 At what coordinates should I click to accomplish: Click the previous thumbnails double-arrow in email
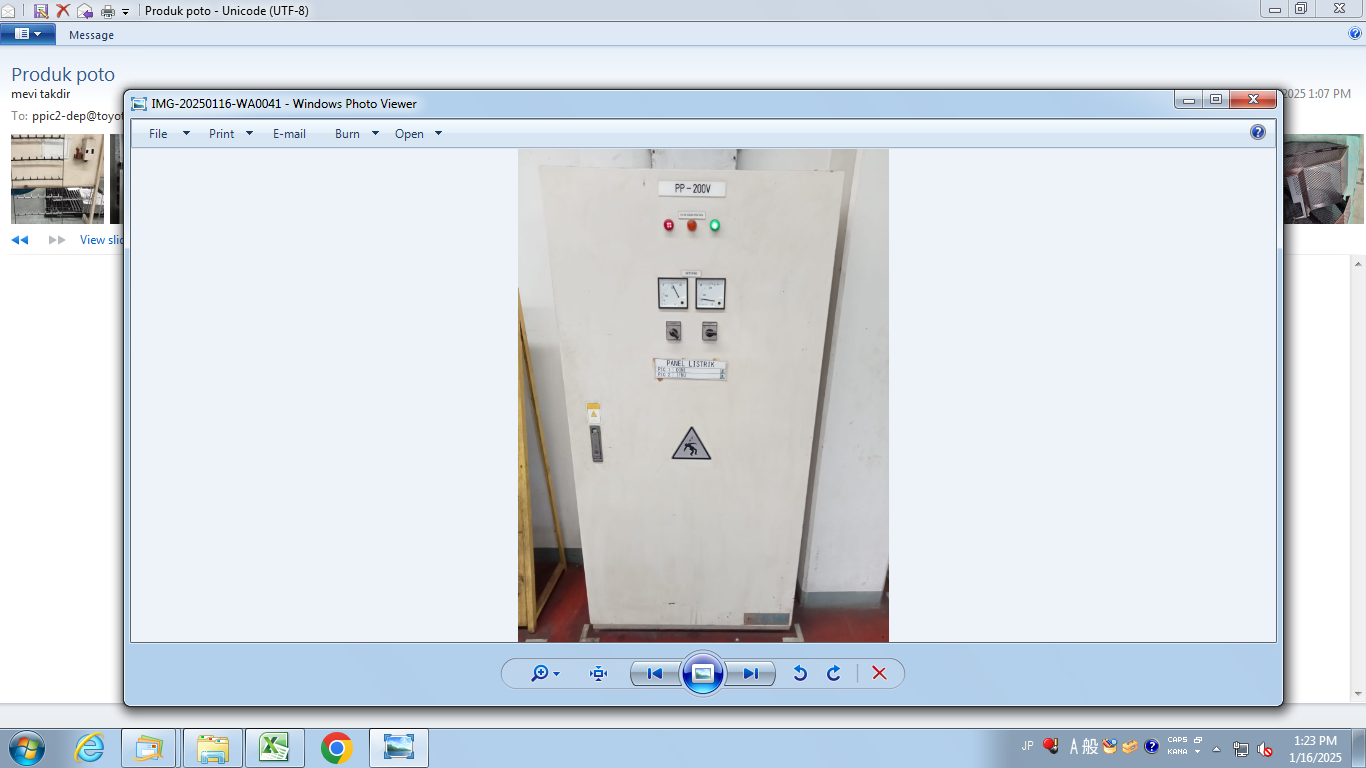coord(20,240)
